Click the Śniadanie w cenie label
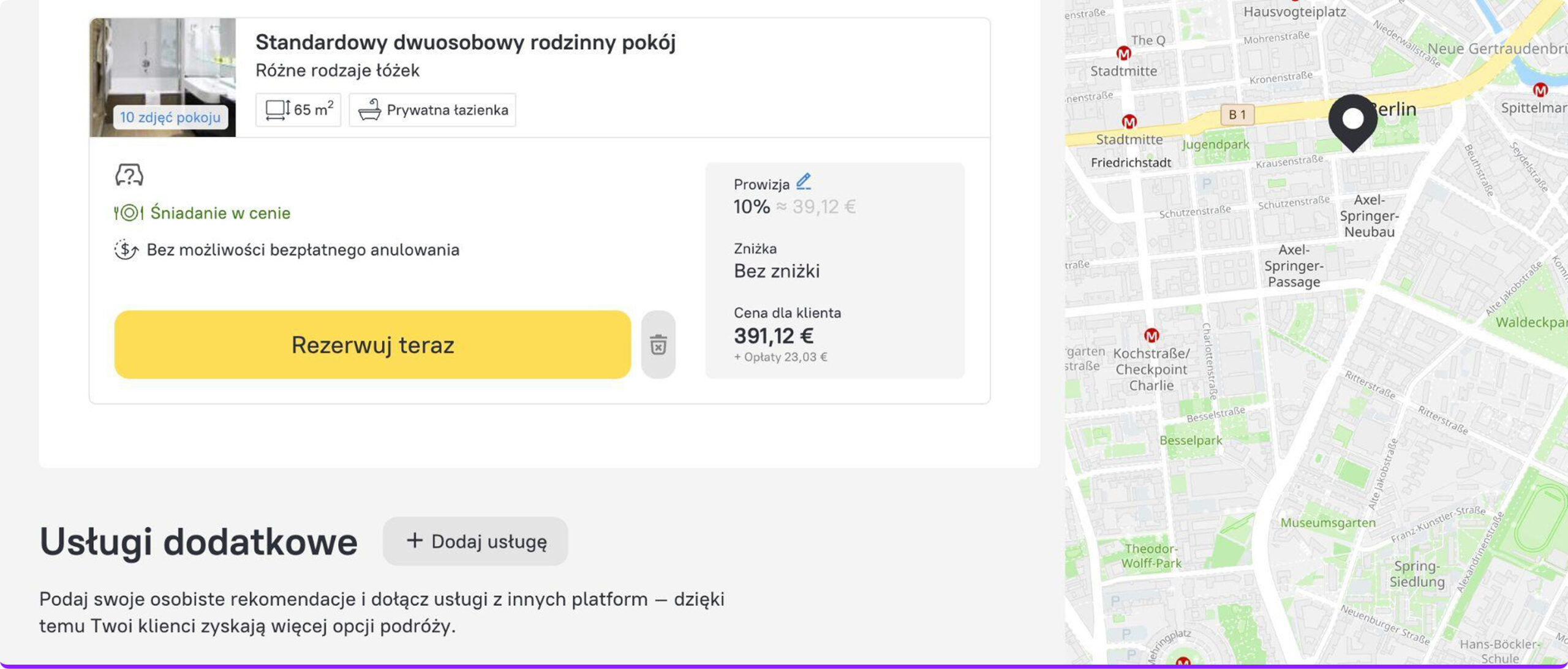The width and height of the screenshot is (1568, 669). [x=221, y=213]
